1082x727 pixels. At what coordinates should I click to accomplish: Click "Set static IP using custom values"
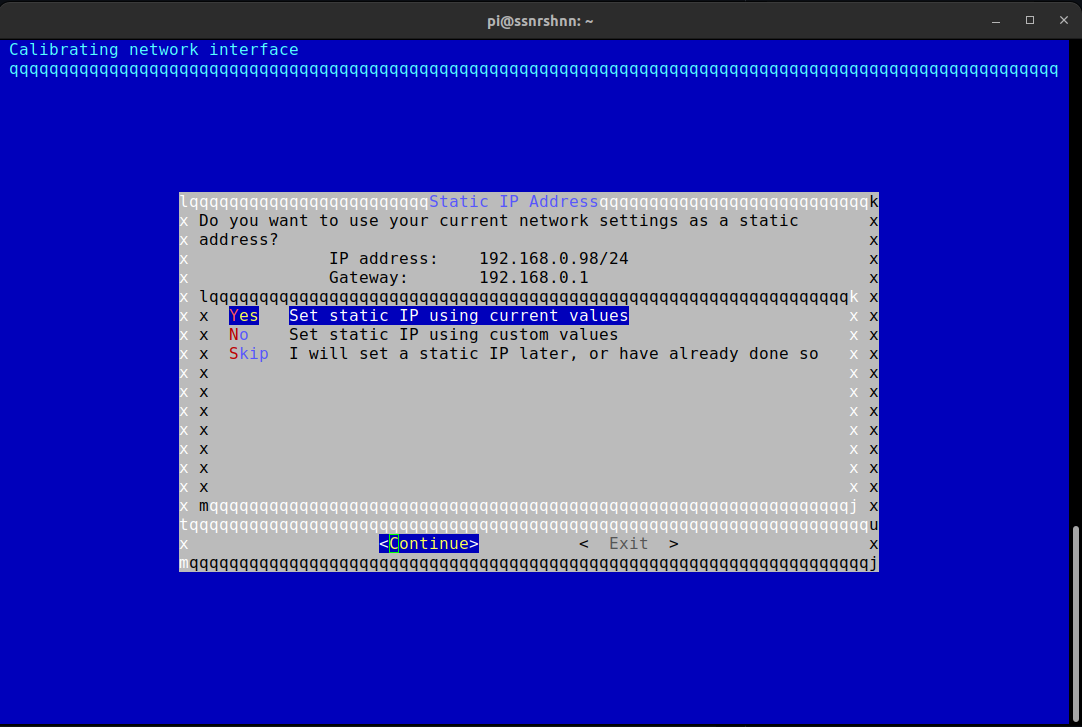tap(453, 335)
